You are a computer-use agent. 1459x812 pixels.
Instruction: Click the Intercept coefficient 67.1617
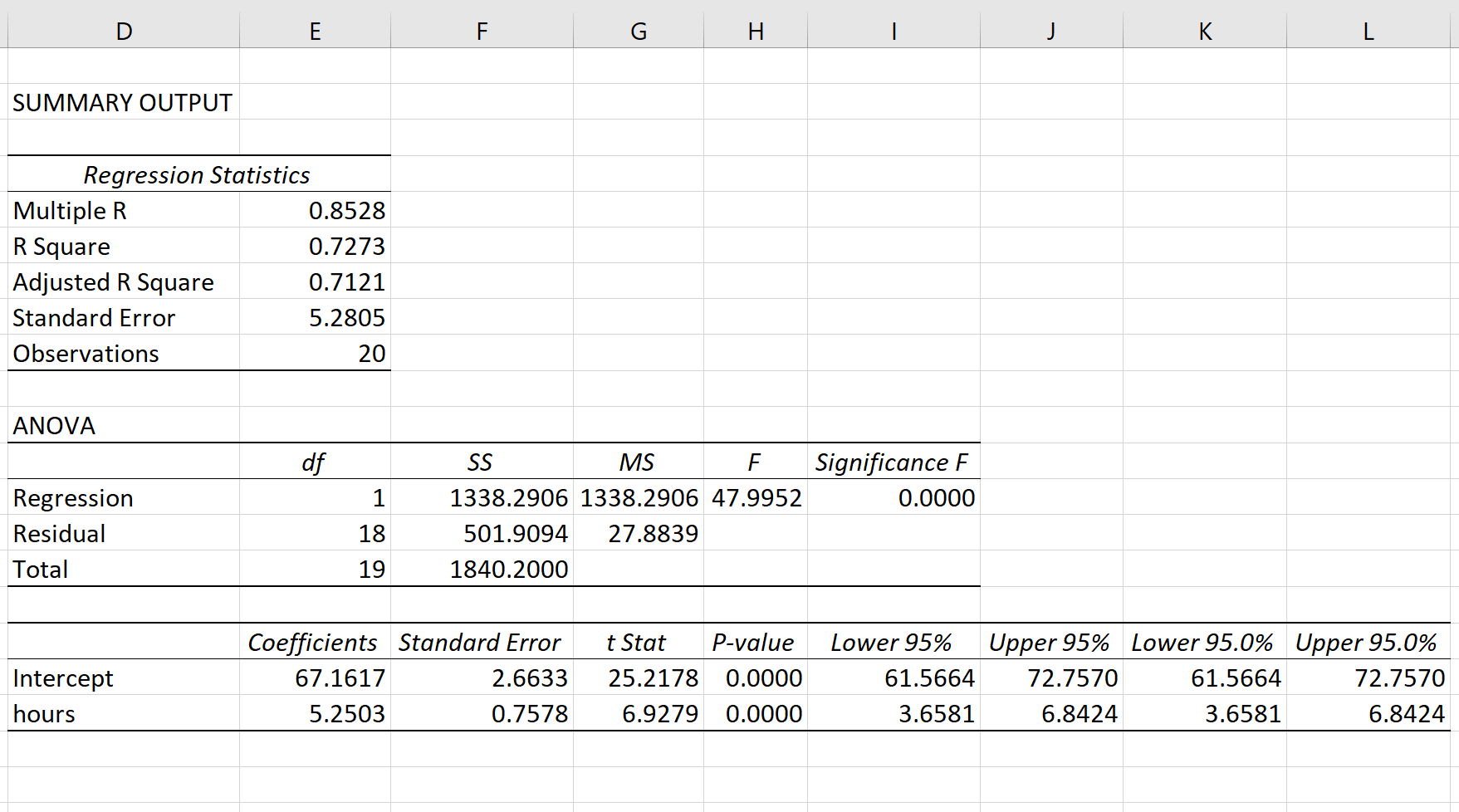pyautogui.click(x=340, y=678)
